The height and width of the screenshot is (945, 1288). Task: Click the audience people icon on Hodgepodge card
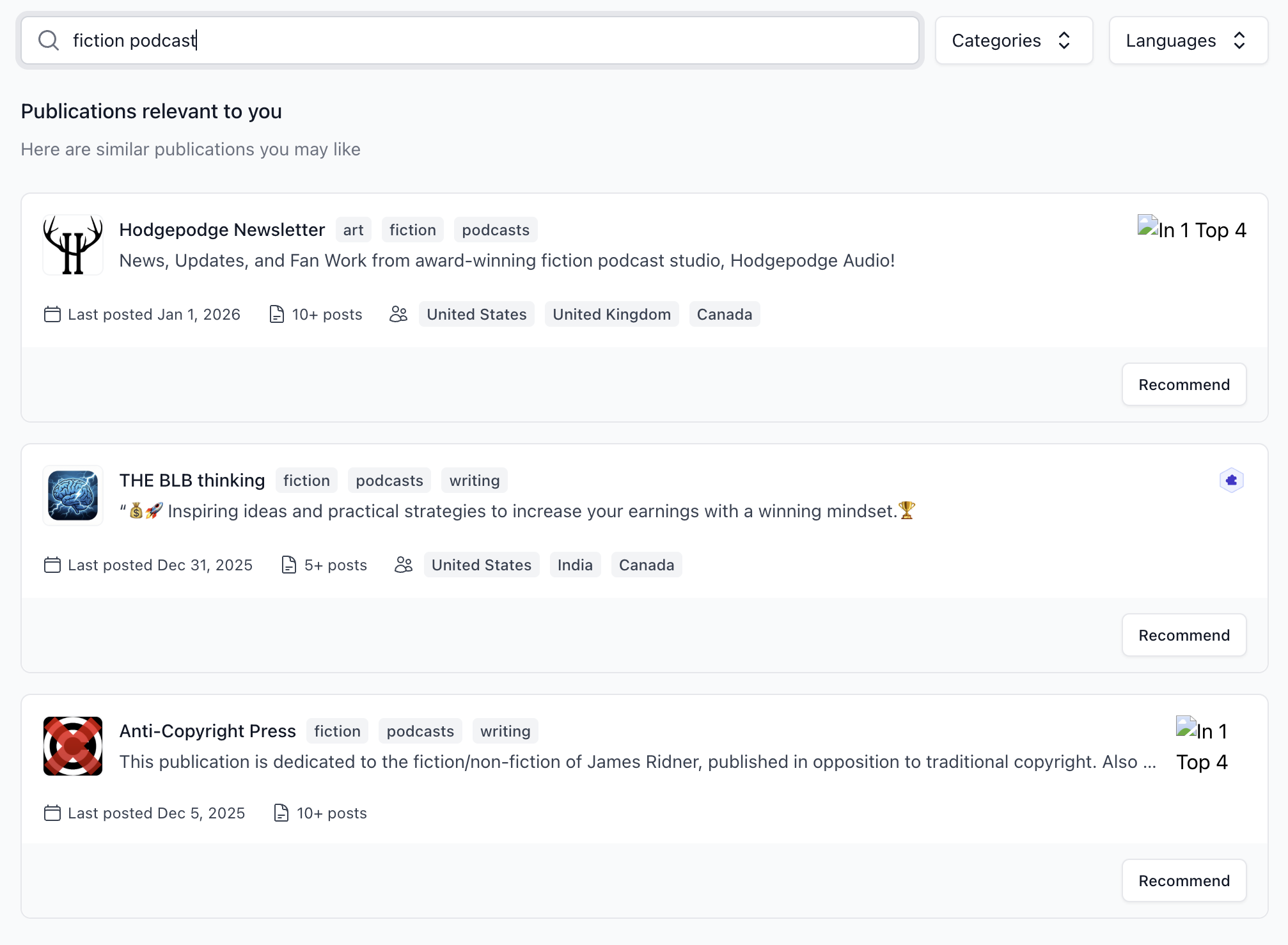pos(398,315)
